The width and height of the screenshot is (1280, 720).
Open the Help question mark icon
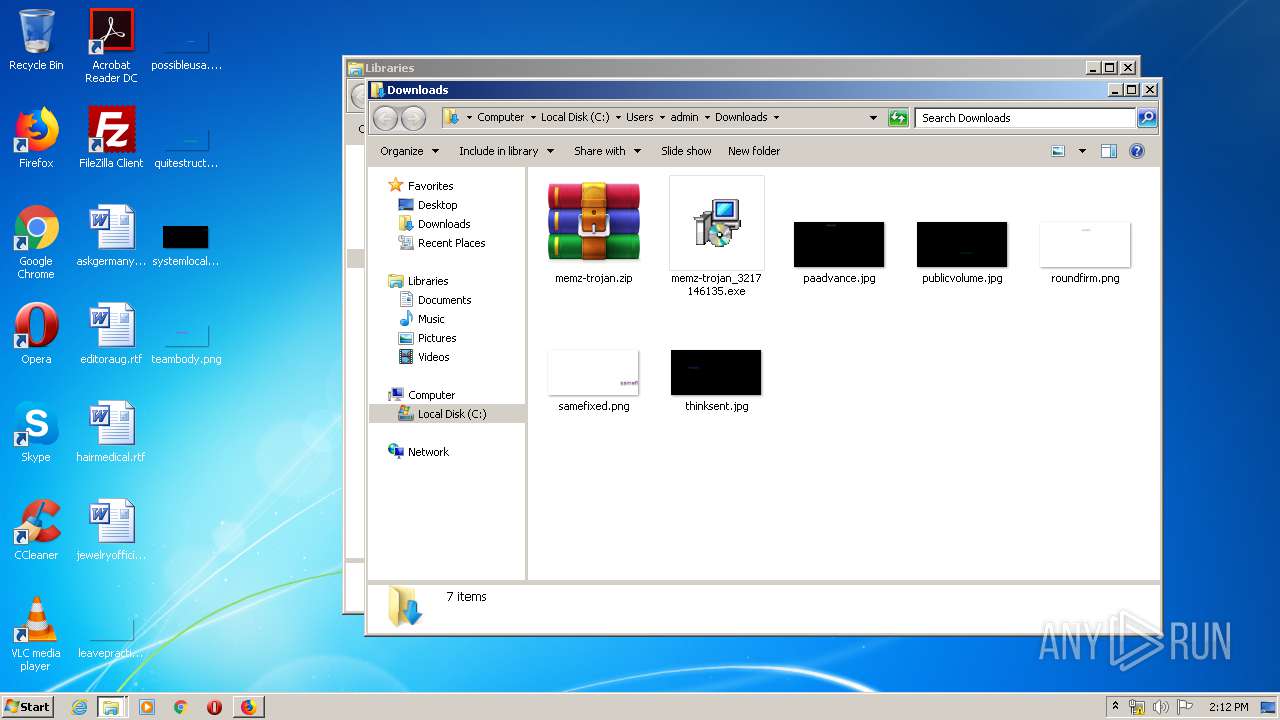click(1137, 151)
